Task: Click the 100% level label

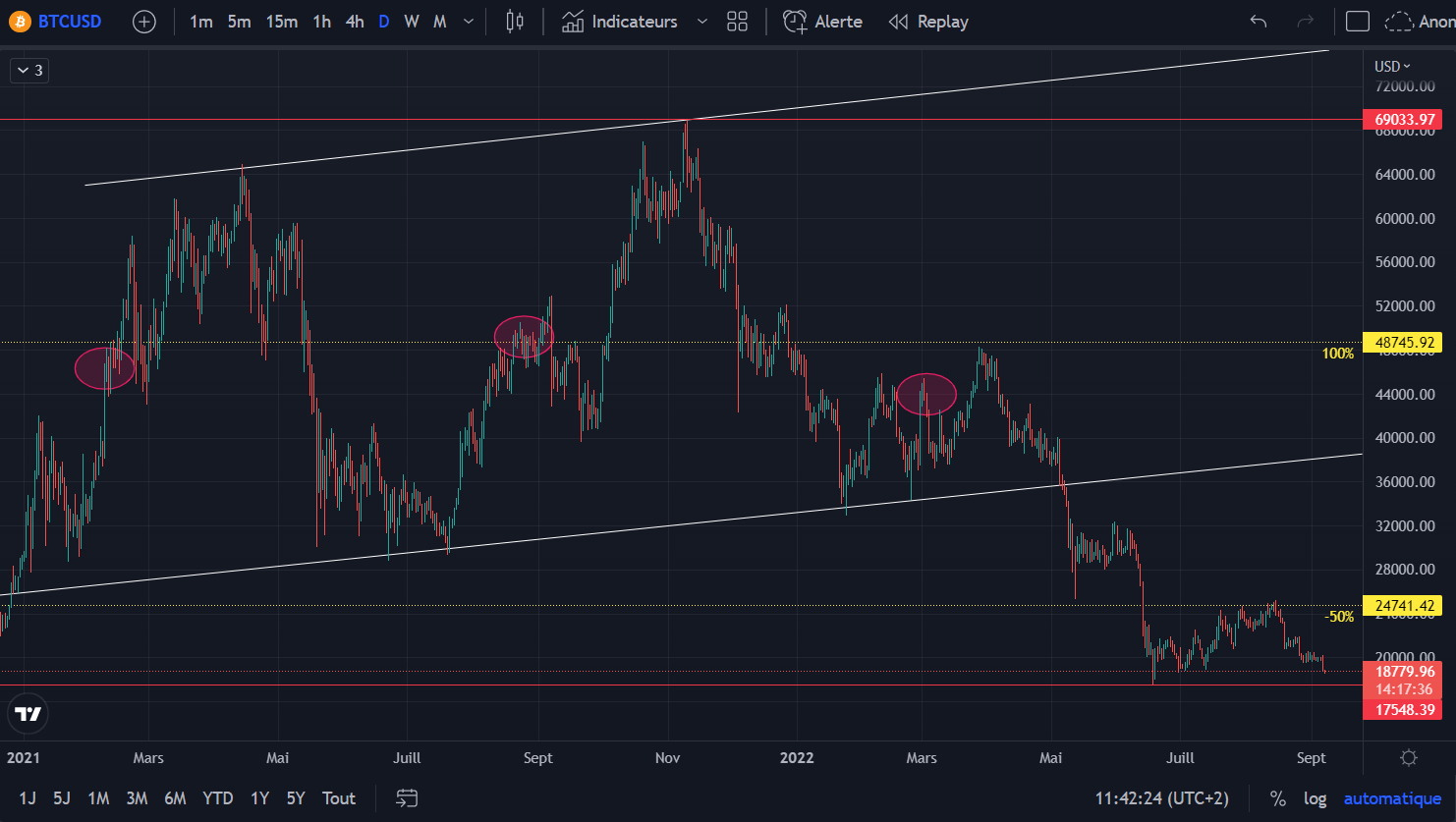Action: [x=1338, y=354]
